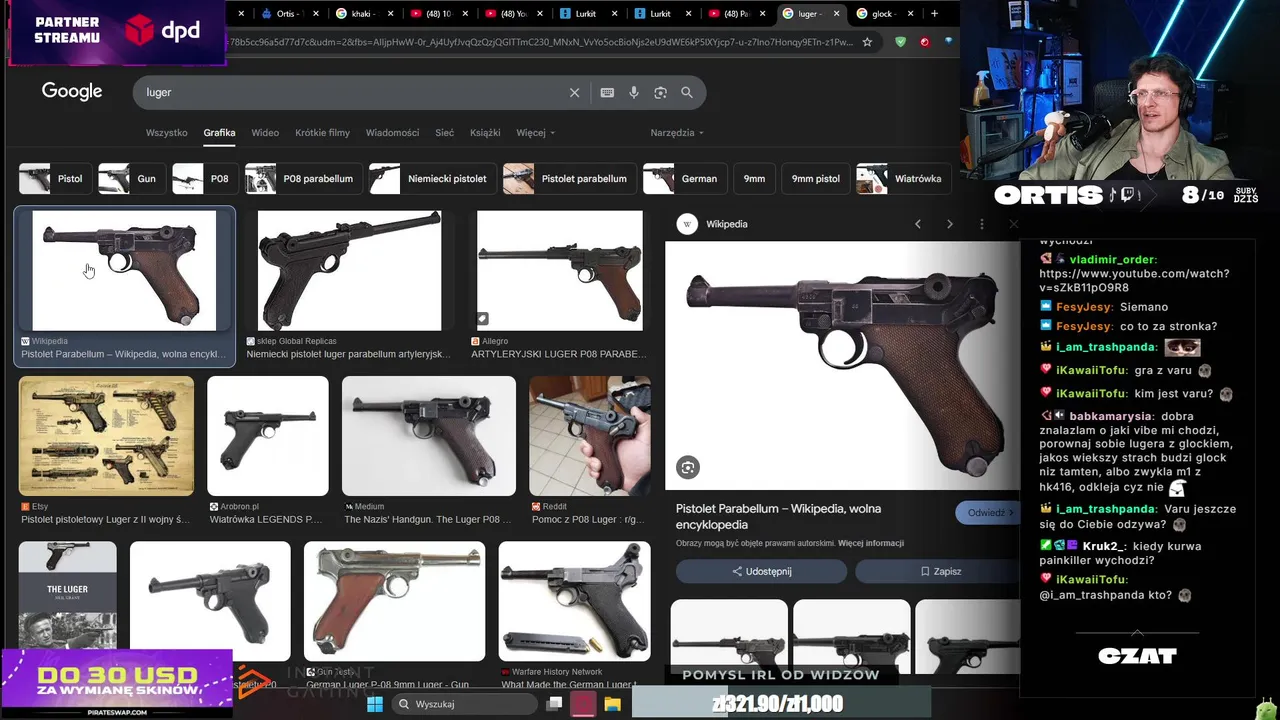Select the Medium Nazis' Handgun thumbnail
This screenshot has width=1280, height=720.
(x=429, y=436)
